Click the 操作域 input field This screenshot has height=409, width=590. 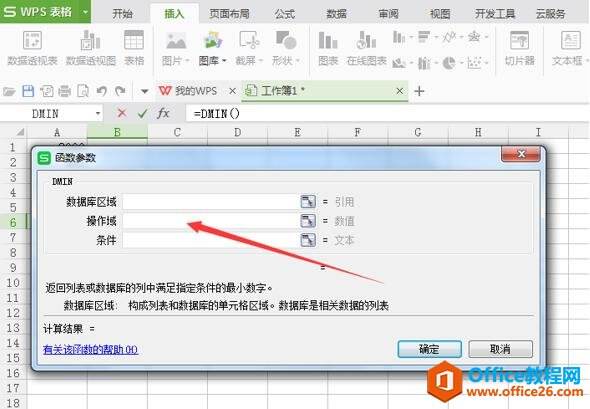coord(211,221)
